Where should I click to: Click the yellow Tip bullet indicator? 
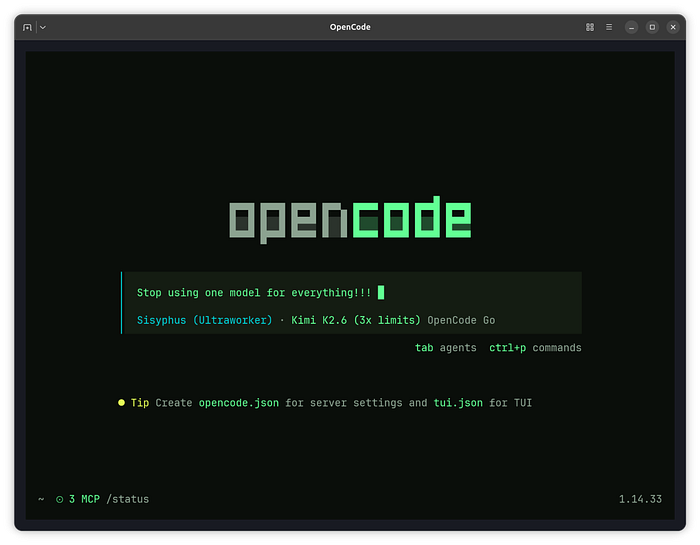(x=121, y=403)
